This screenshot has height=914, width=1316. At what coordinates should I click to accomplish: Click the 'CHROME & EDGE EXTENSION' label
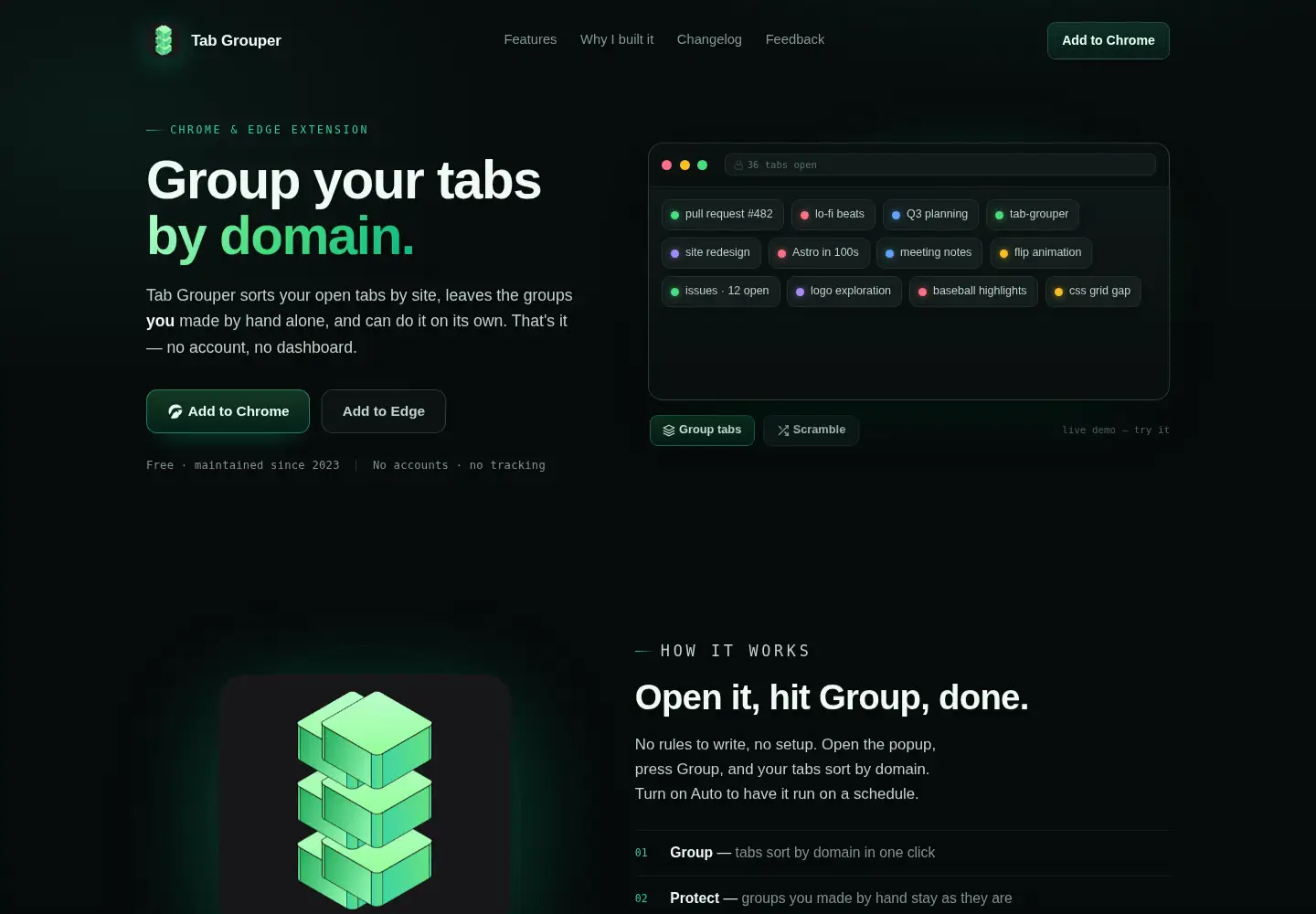coord(269,130)
